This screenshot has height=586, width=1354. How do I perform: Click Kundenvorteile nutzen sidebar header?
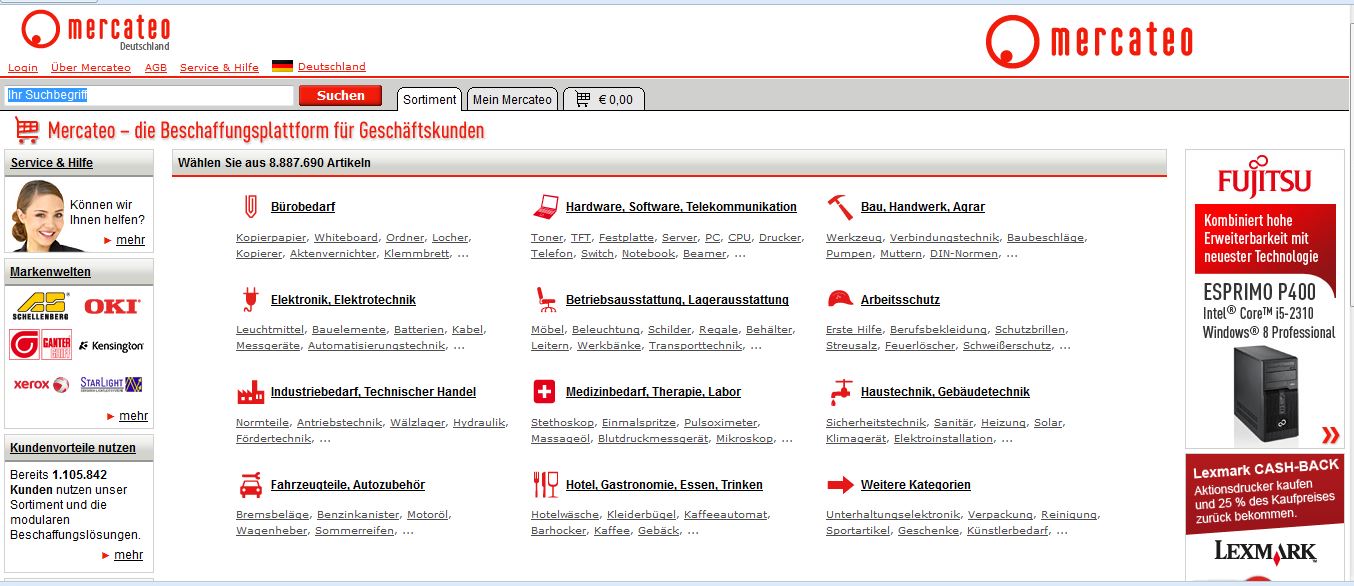pyautogui.click(x=73, y=447)
